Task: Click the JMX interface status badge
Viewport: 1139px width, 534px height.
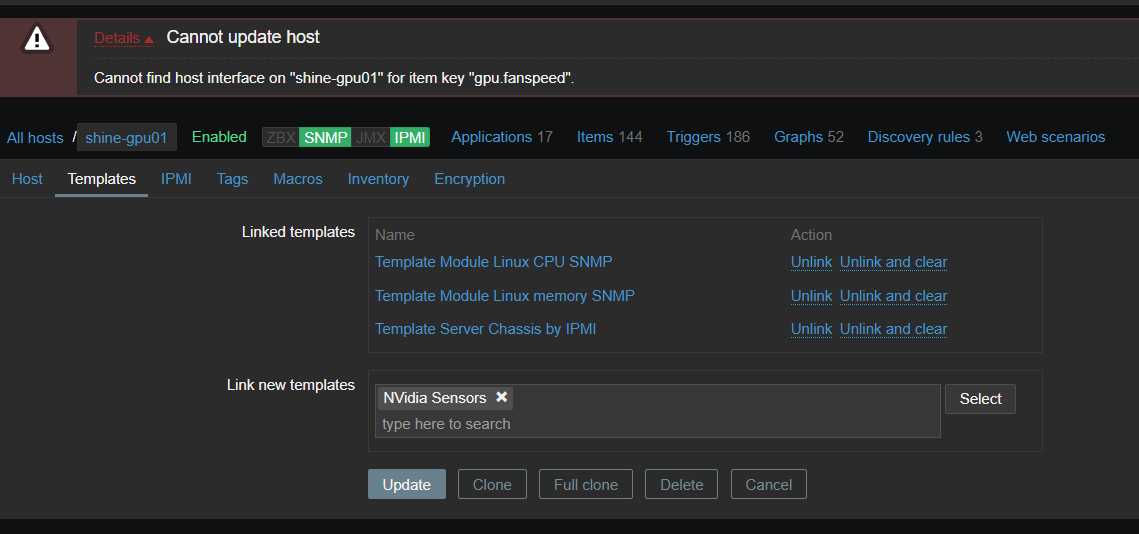Action: click(x=371, y=137)
